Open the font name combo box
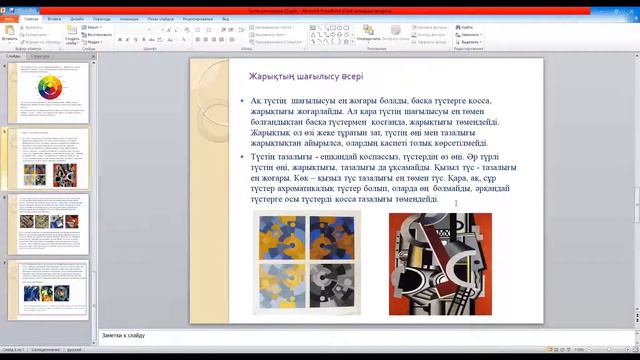The image size is (640, 360). point(133,30)
